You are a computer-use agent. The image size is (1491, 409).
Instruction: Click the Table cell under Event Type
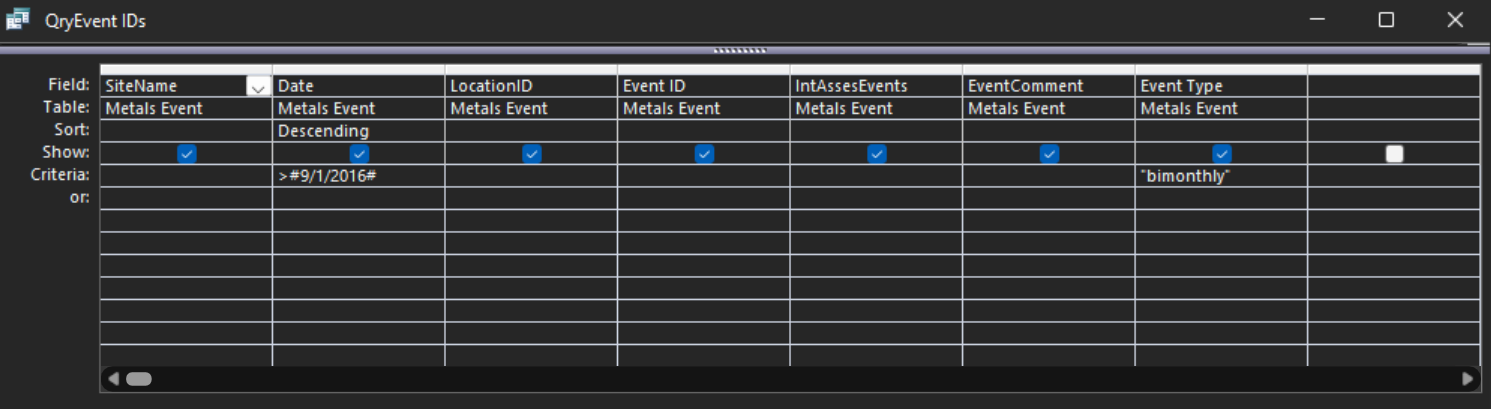pos(1221,108)
